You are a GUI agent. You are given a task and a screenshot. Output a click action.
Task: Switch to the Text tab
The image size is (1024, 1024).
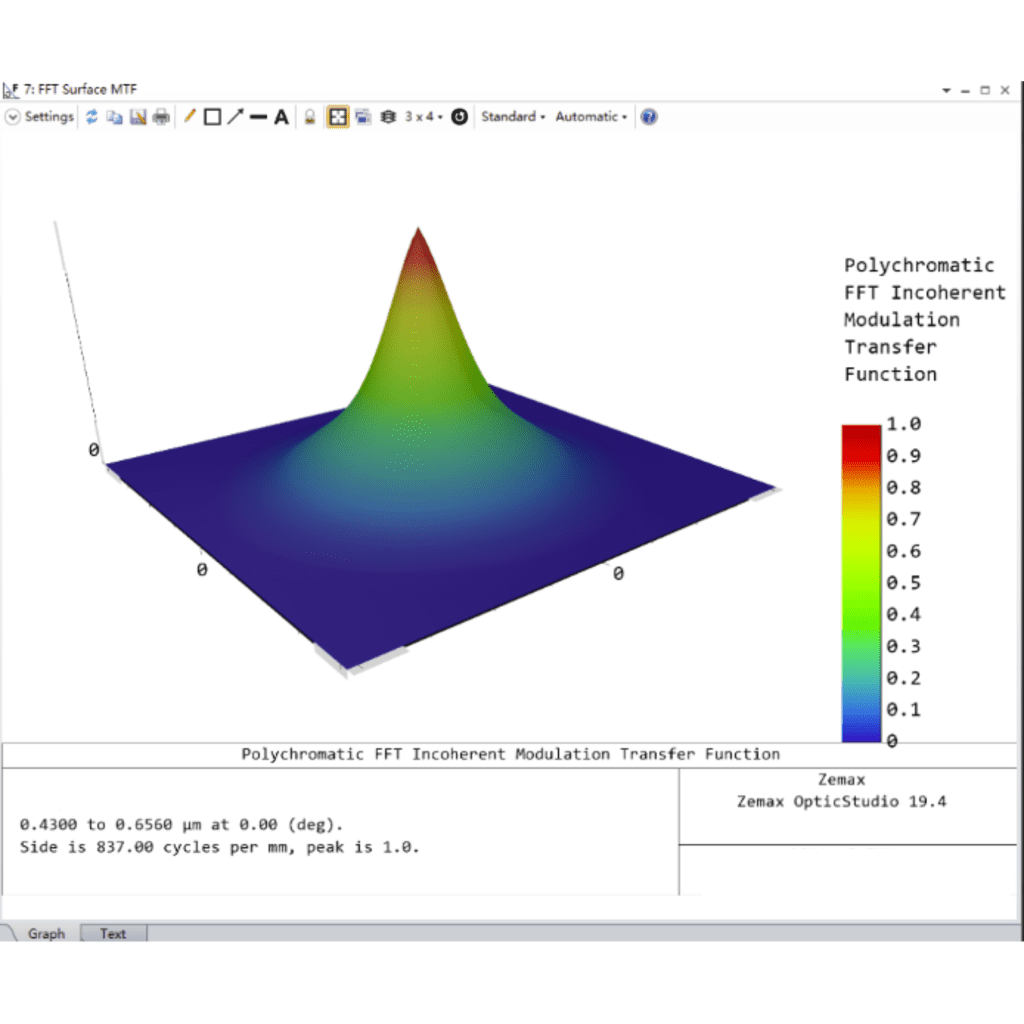[x=113, y=934]
